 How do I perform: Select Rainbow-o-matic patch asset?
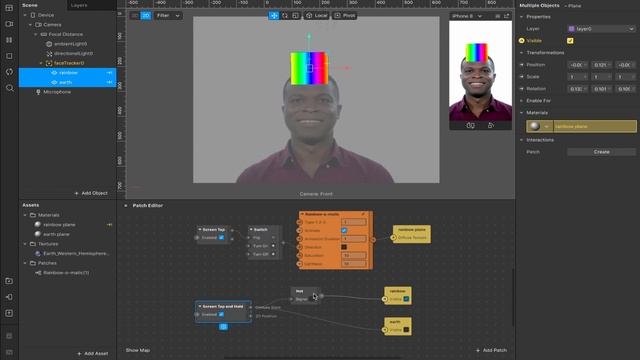tap(66, 273)
